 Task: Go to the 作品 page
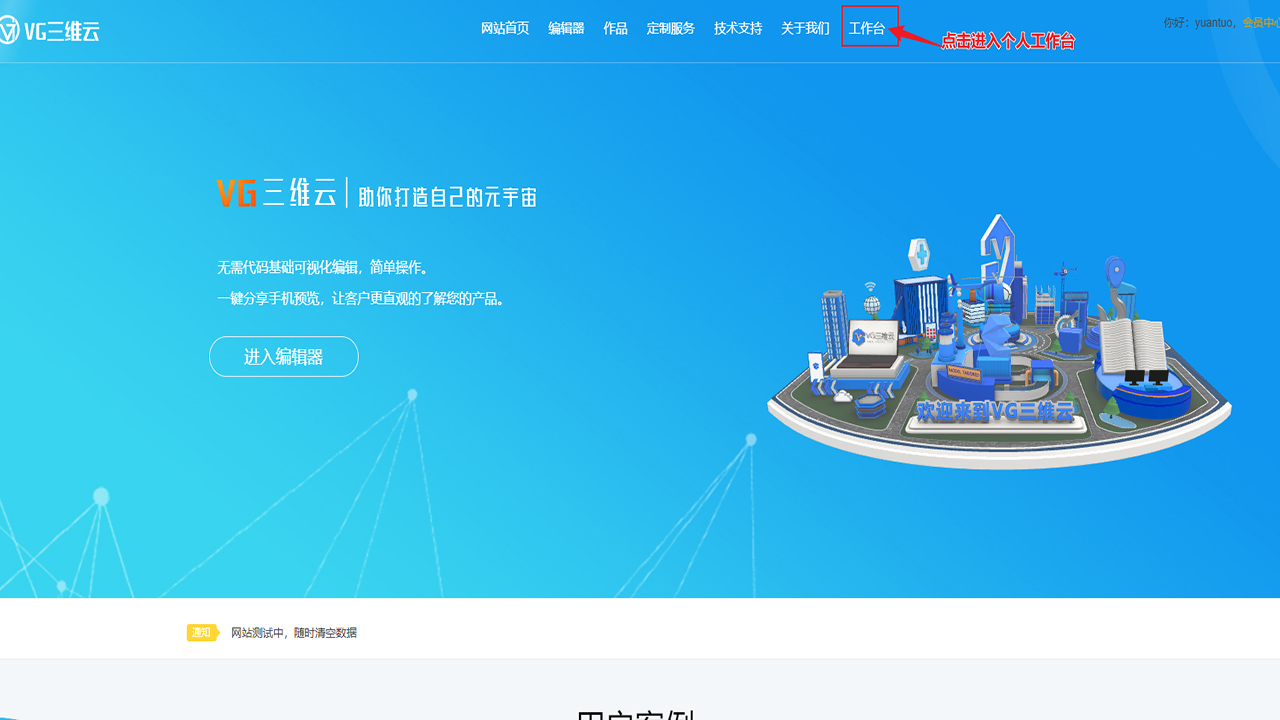615,29
